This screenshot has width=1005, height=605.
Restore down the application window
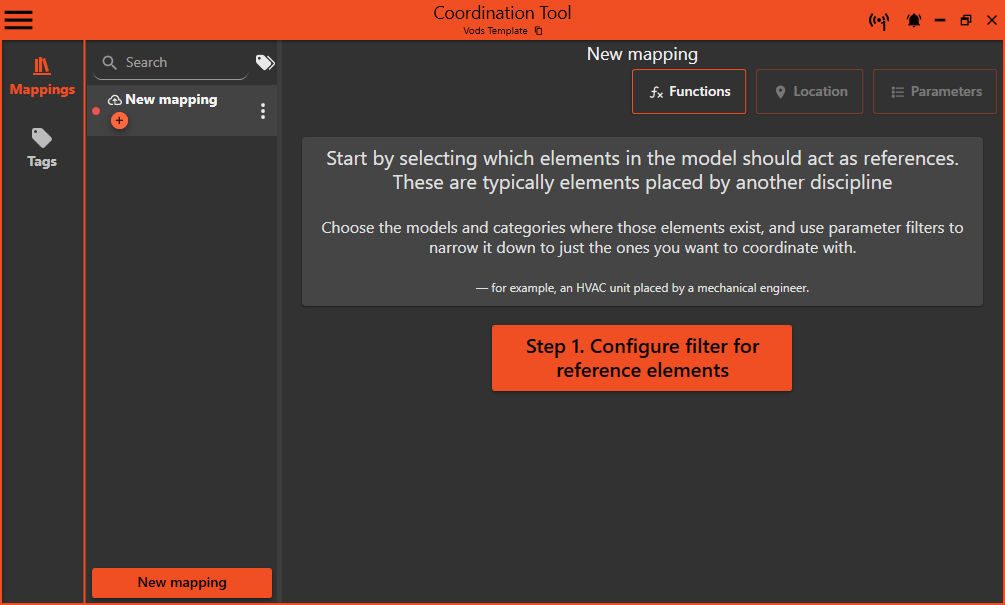(x=965, y=21)
